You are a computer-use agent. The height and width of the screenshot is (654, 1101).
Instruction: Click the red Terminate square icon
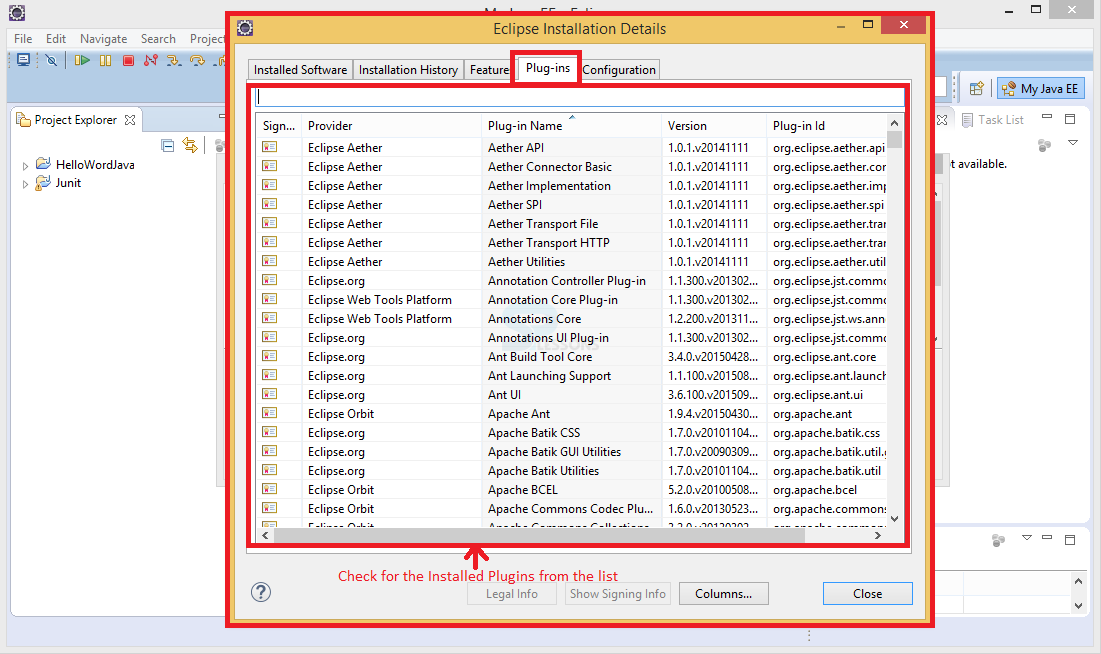pos(128,60)
